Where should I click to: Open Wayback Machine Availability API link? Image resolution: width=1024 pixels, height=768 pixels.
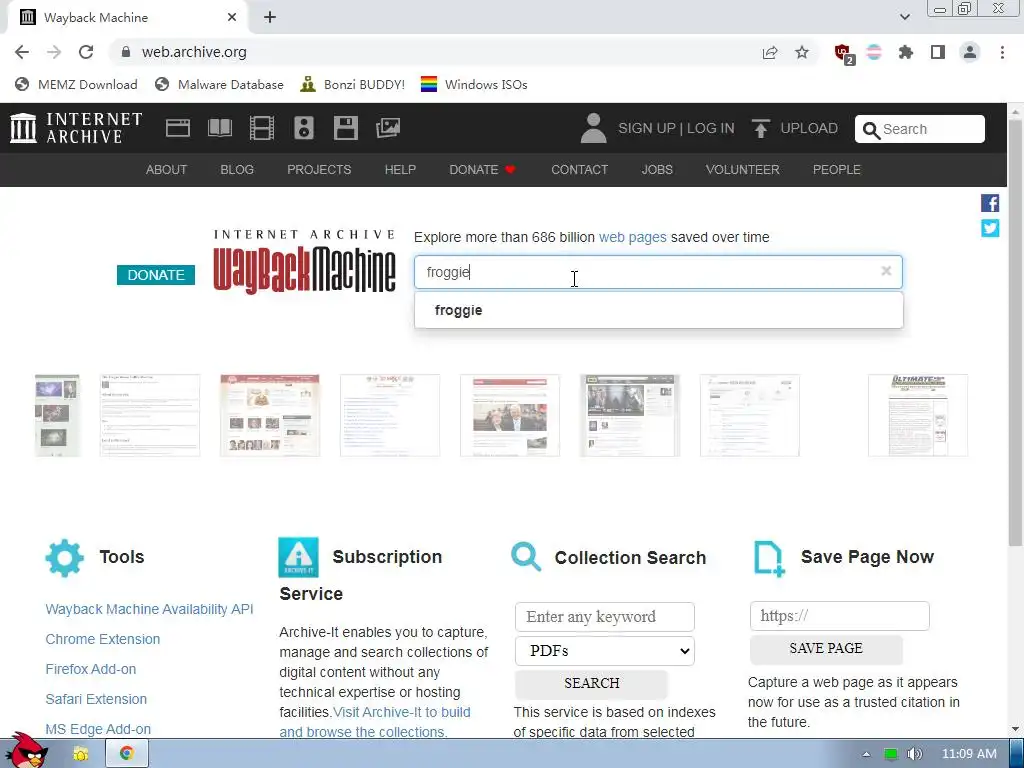pos(150,609)
